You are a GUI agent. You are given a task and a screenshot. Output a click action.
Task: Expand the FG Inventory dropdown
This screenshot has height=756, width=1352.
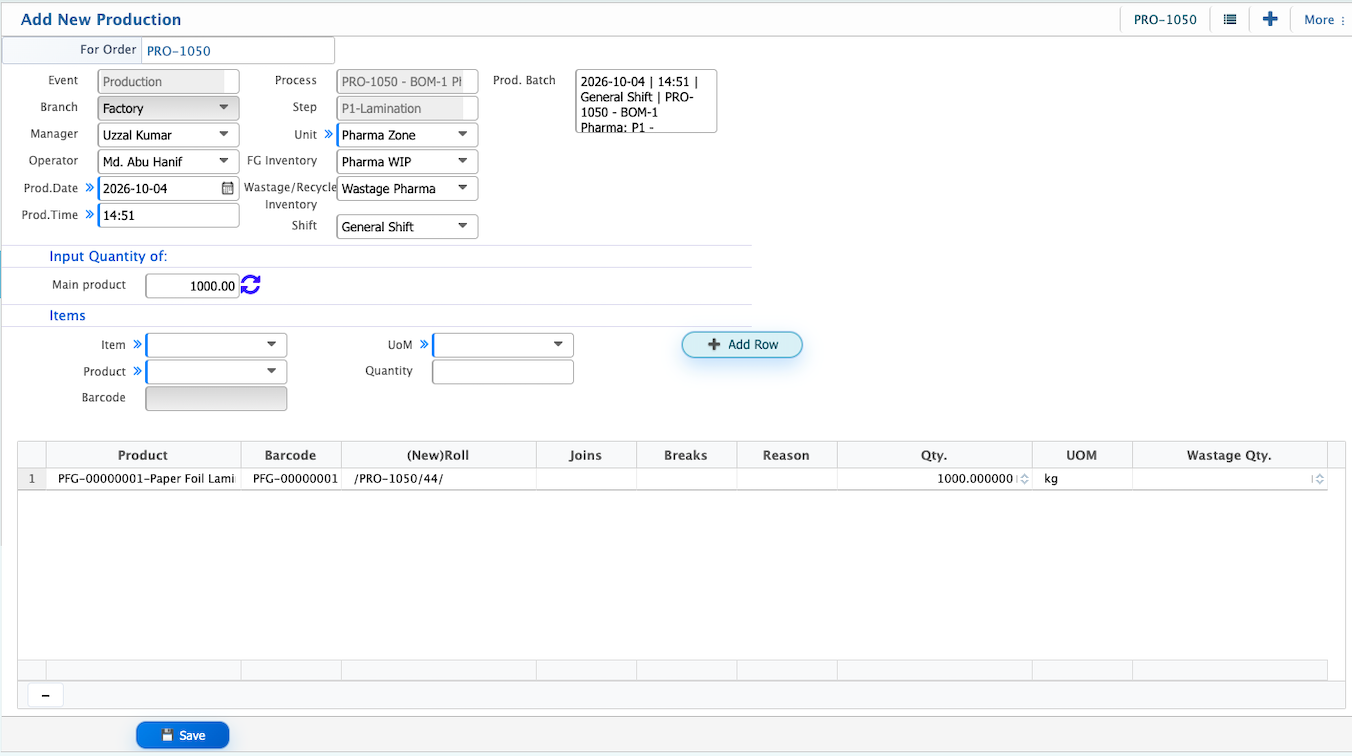407,161
